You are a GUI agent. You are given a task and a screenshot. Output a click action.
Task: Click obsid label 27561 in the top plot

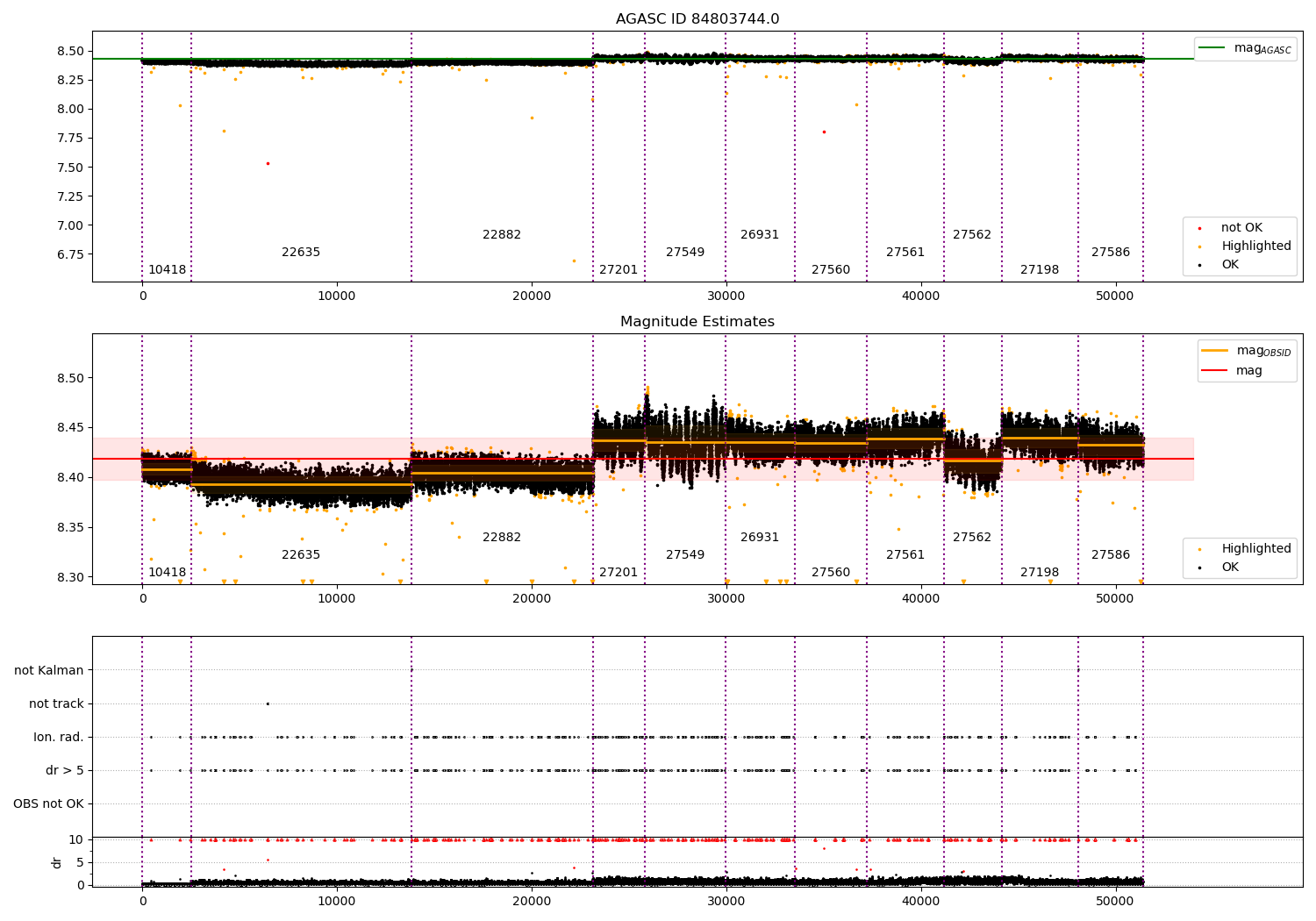pyautogui.click(x=905, y=253)
